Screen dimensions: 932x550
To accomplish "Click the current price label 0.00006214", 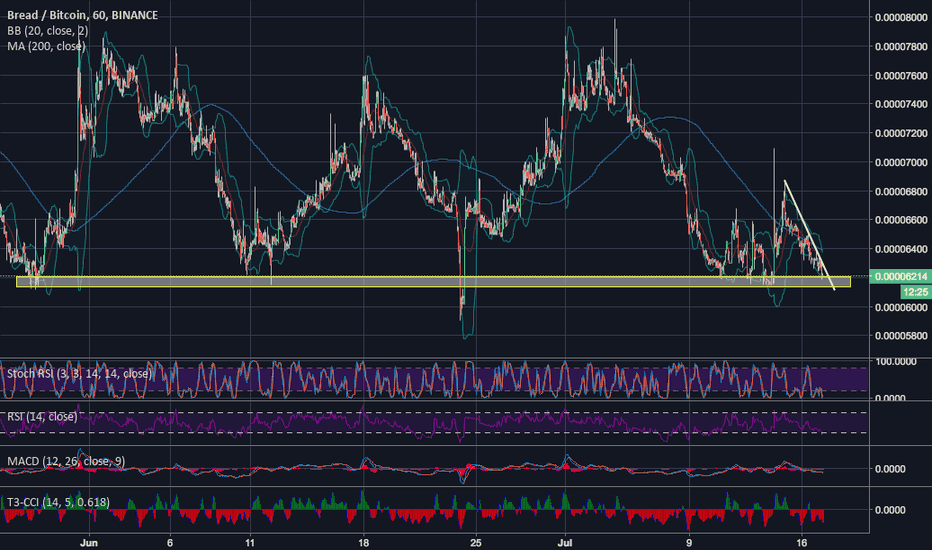I will (900, 276).
